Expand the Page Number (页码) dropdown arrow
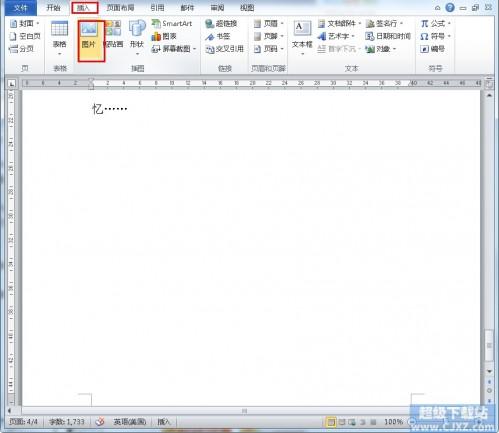Screen dimensions: 499x433 [282, 49]
